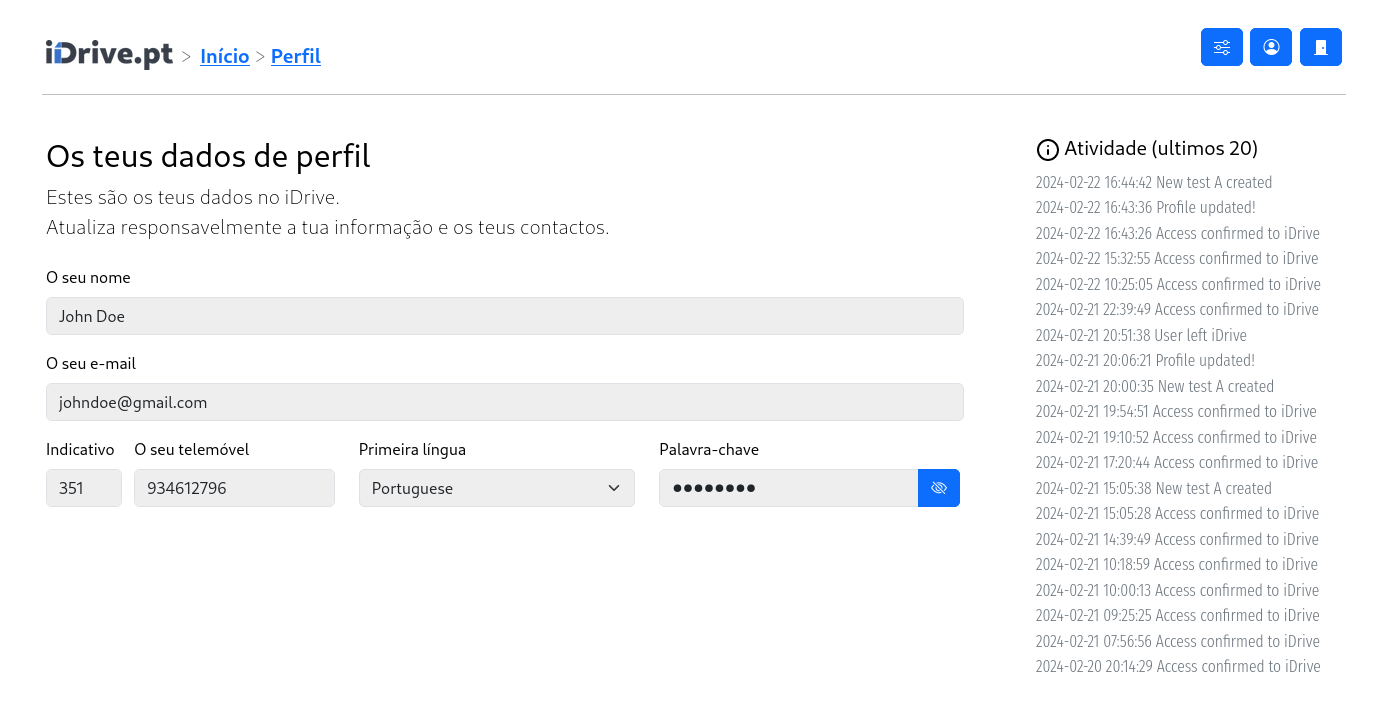Click the O seu nome field
Screen dimensions: 1384x701
pyautogui.click(x=504, y=316)
